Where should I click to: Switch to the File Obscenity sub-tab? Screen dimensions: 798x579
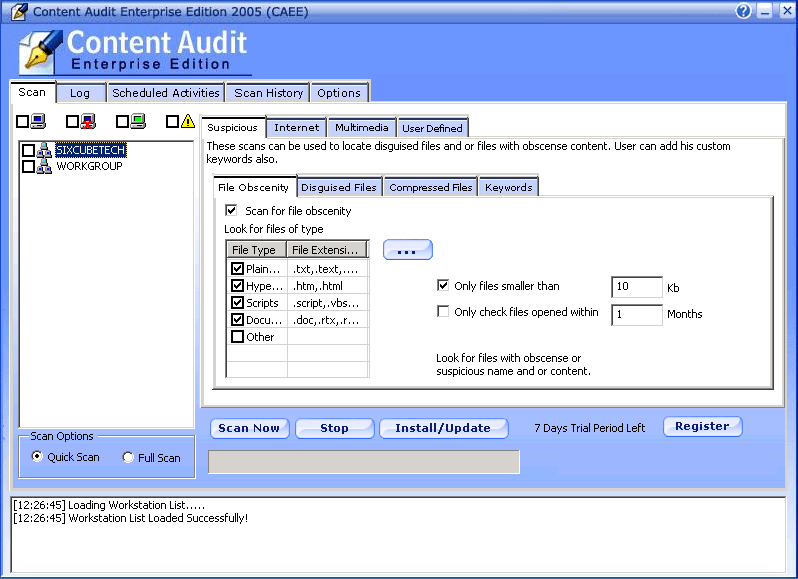(x=253, y=187)
